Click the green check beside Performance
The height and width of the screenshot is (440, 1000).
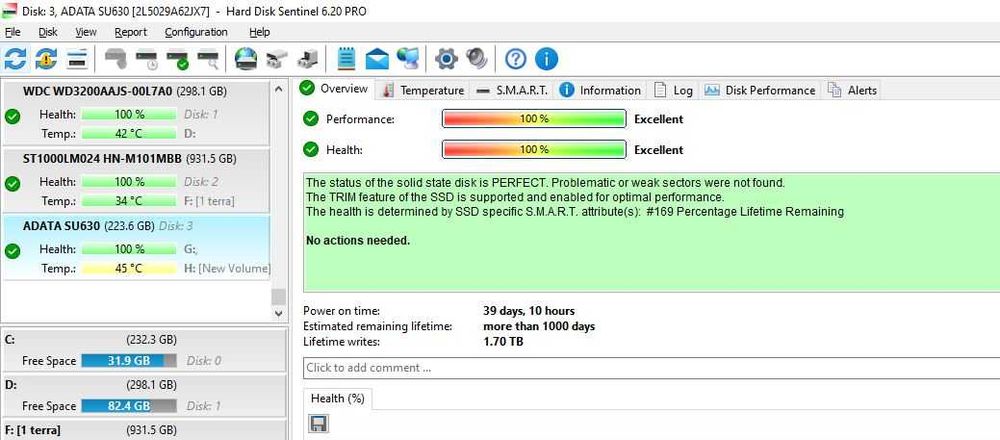[311, 119]
